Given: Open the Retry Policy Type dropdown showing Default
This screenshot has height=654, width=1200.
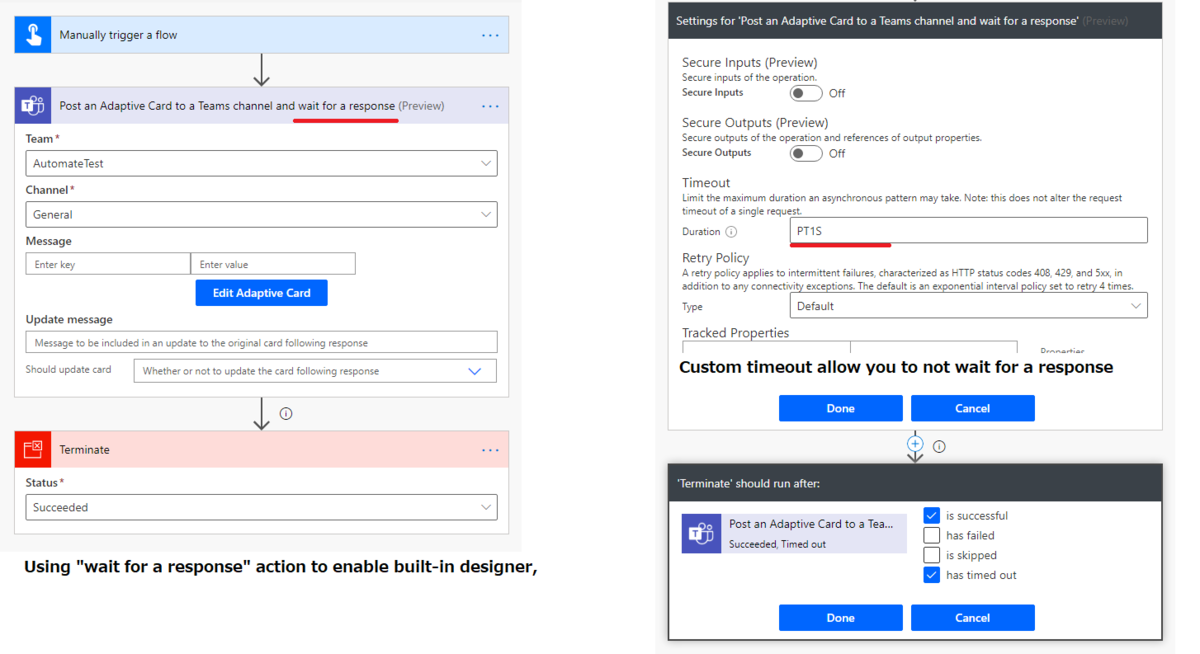Looking at the screenshot, I should [969, 306].
